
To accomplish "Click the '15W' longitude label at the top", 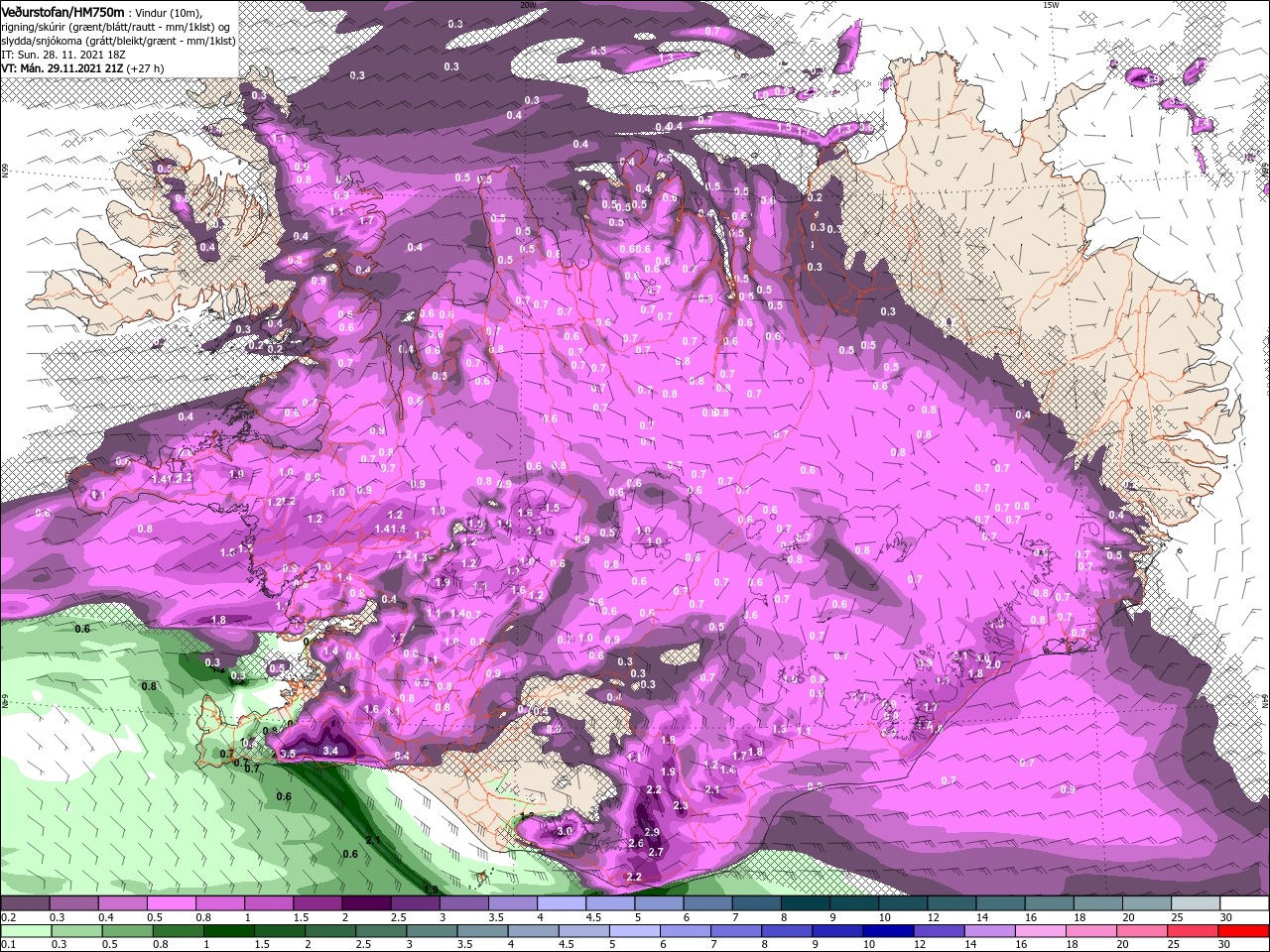I will pyautogui.click(x=1051, y=5).
